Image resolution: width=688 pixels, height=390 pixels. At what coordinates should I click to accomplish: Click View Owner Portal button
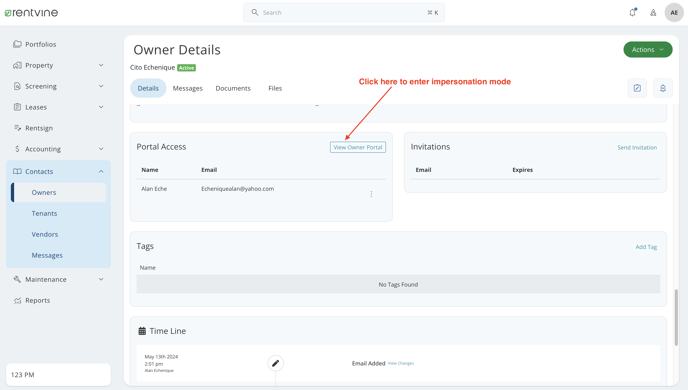point(358,147)
